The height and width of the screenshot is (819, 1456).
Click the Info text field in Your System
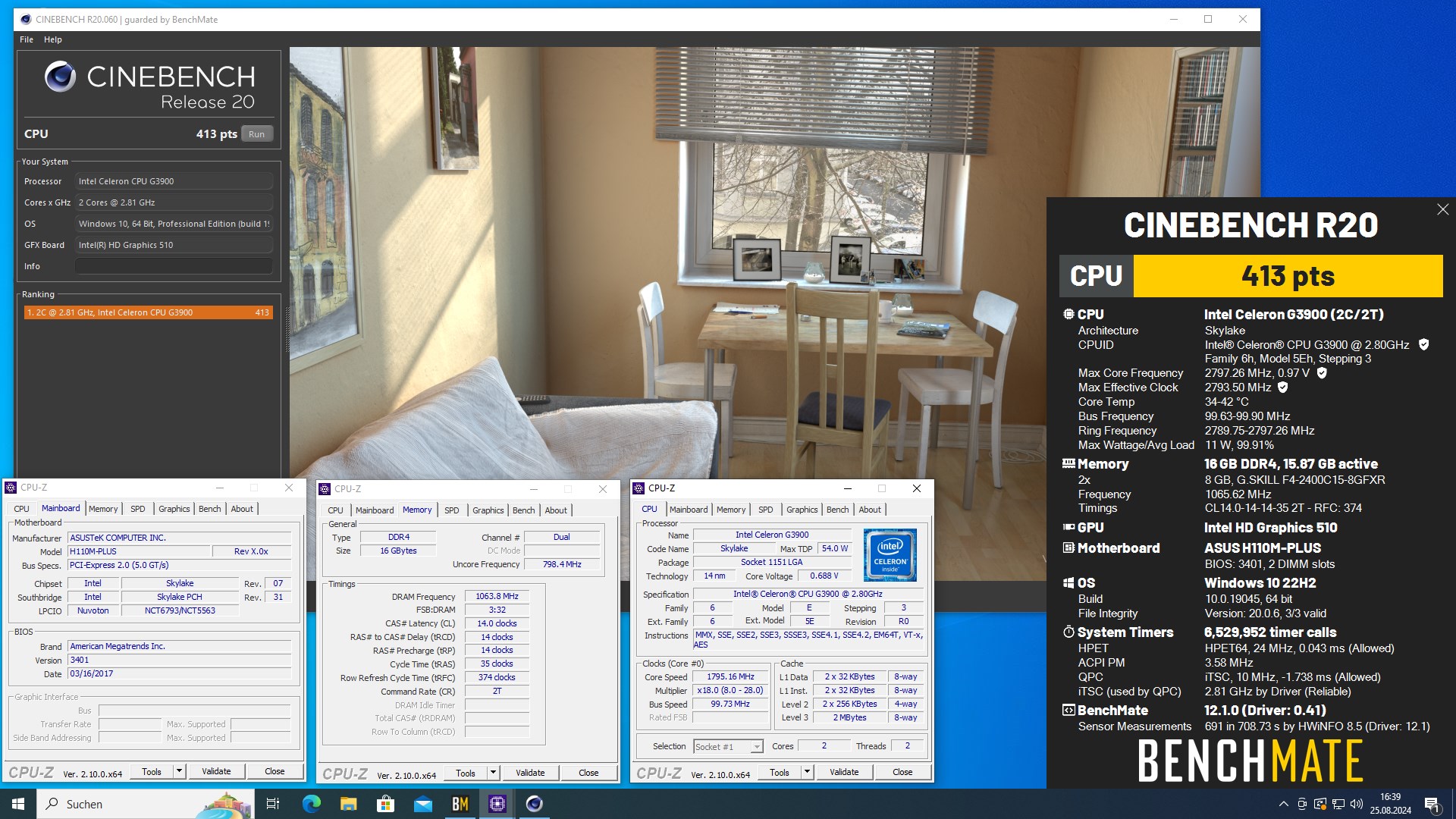coord(174,266)
